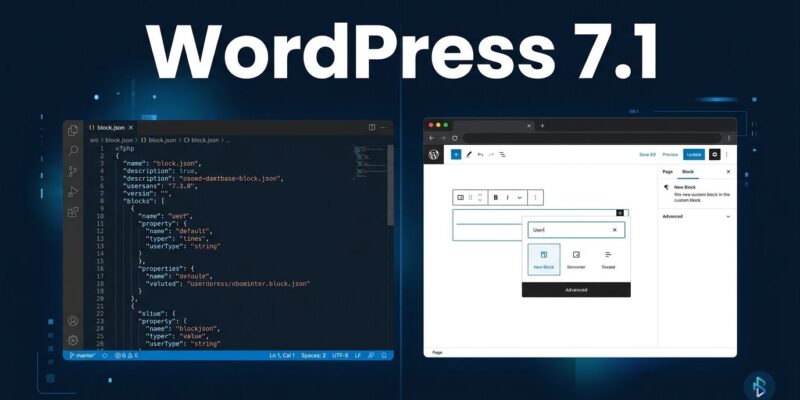800x400 pixels.
Task: Reload the page in the browser
Action: click(455, 138)
